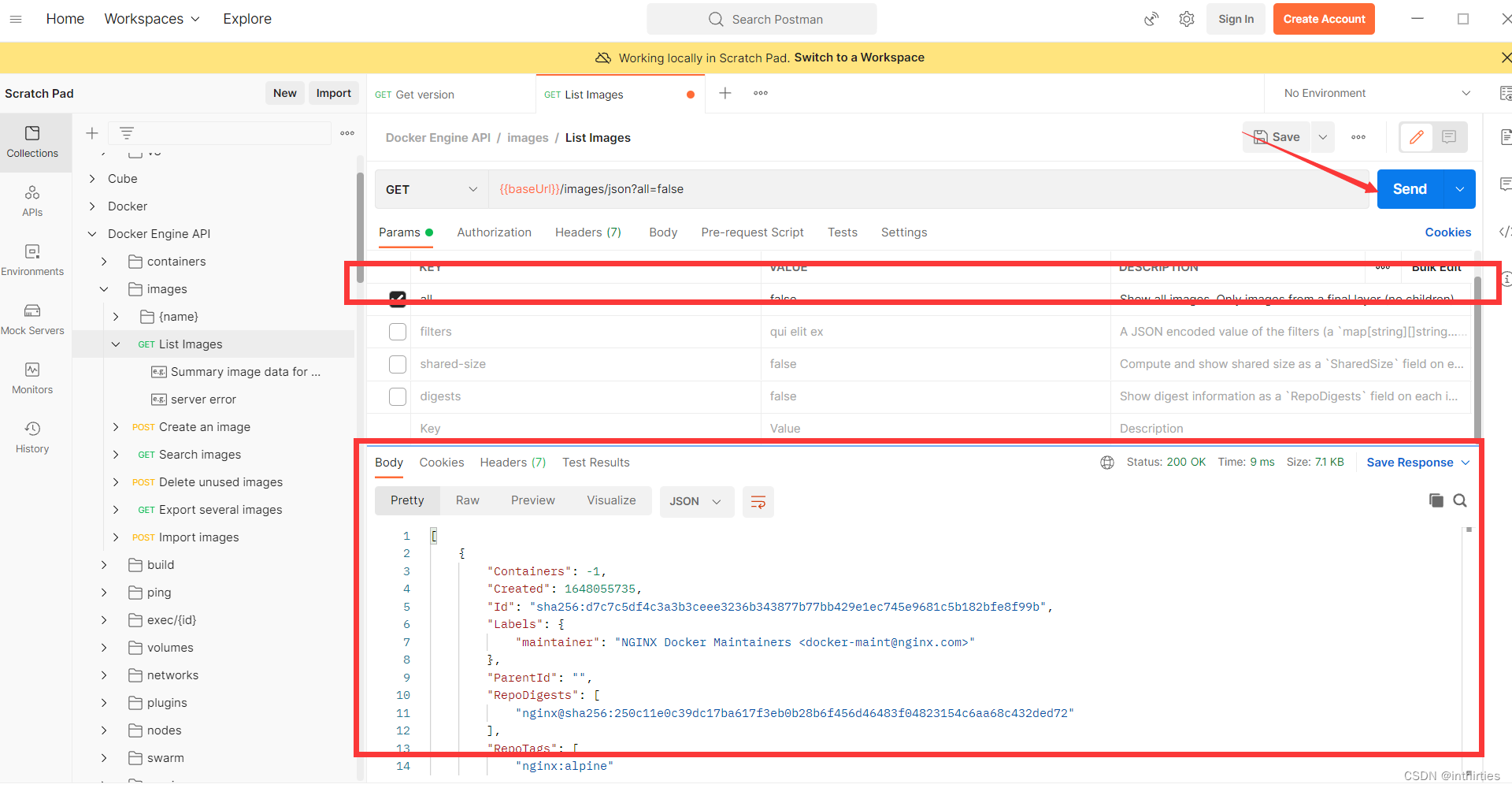Expand the Docker collection
The height and width of the screenshot is (788, 1512).
(92, 206)
